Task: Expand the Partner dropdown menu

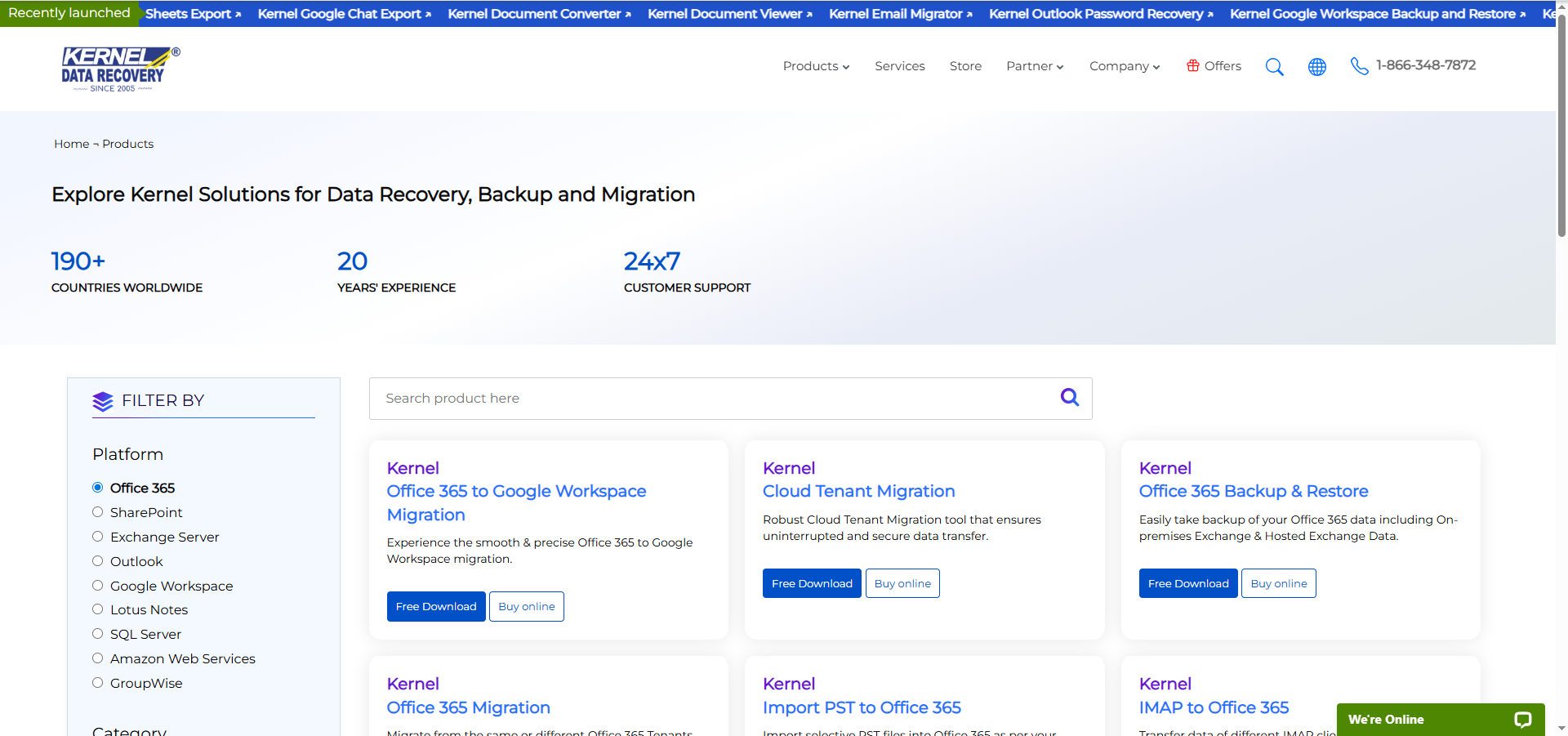Action: coord(1035,66)
